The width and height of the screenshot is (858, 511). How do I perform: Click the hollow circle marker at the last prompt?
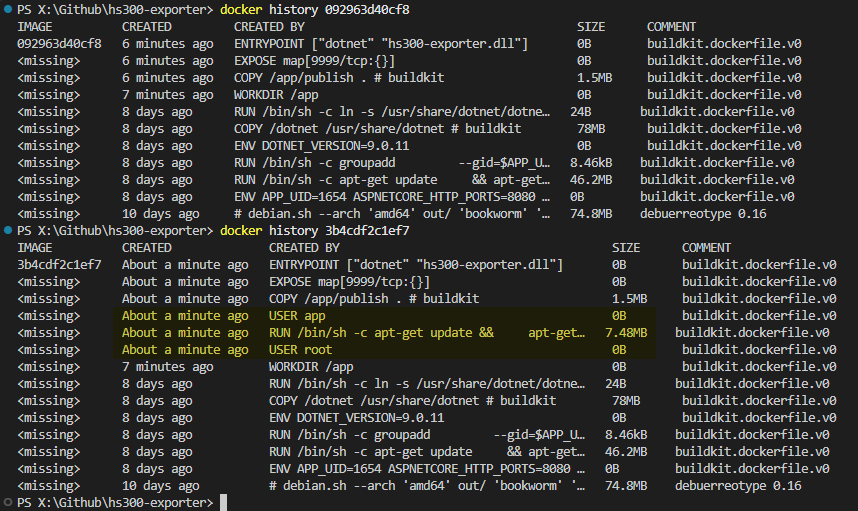pos(7,502)
